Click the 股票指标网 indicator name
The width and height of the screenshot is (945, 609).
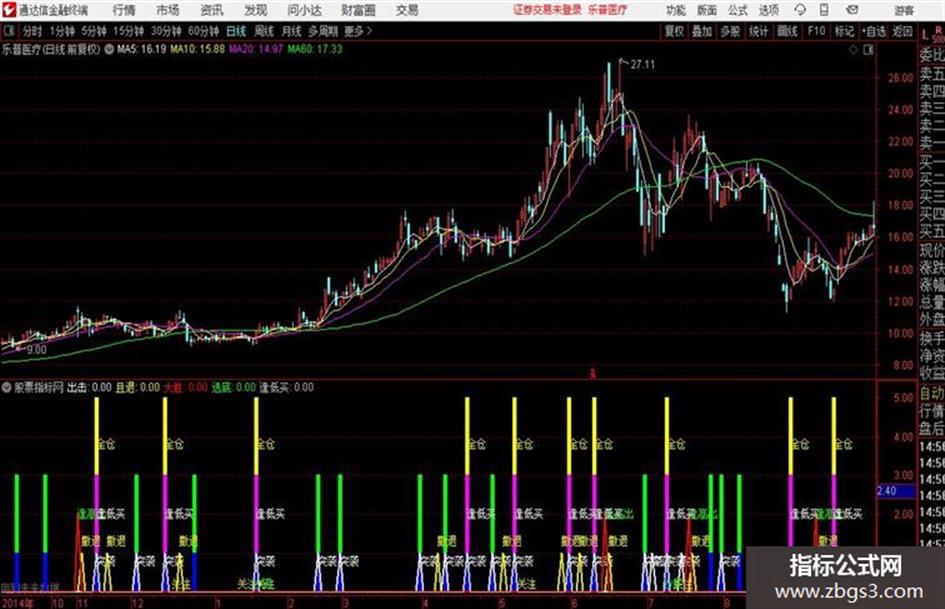coord(39,388)
